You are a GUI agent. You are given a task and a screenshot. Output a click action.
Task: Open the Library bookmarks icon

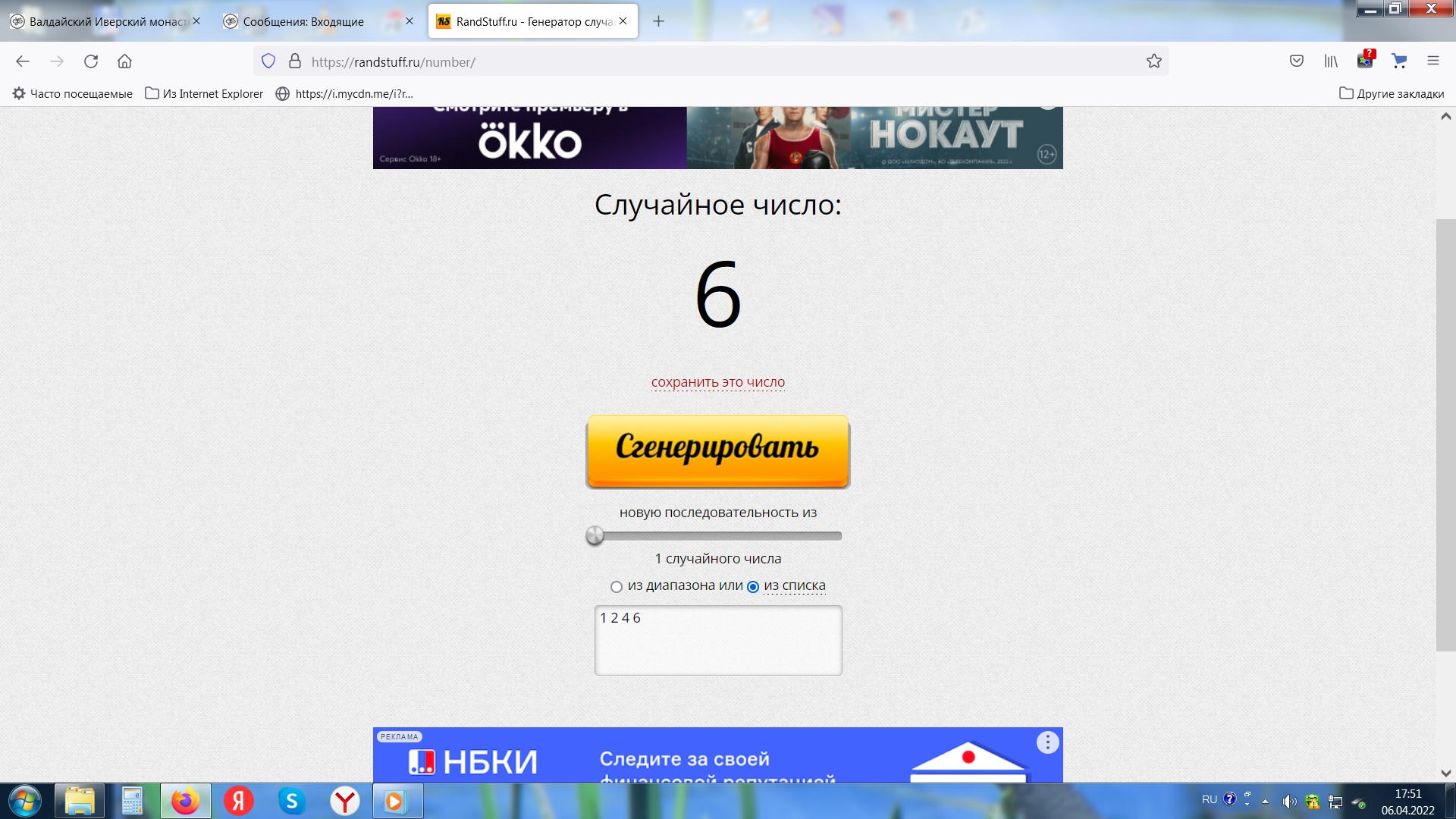1331,61
